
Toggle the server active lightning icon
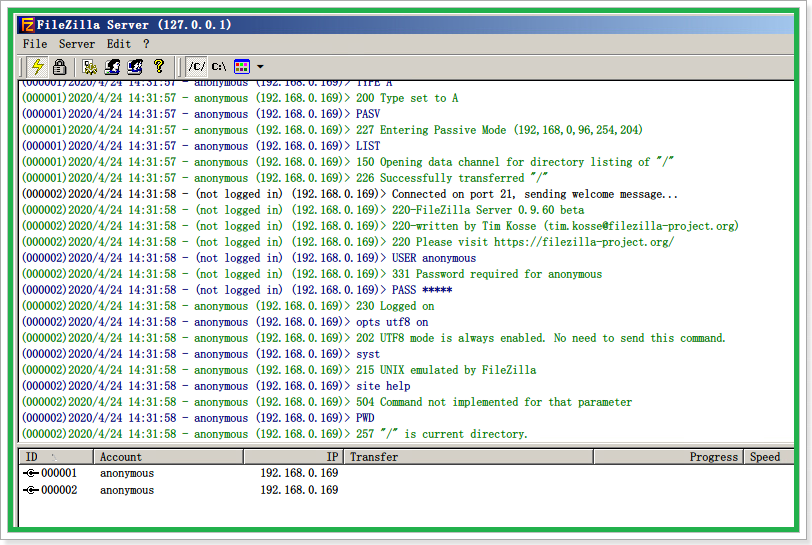[x=37, y=66]
